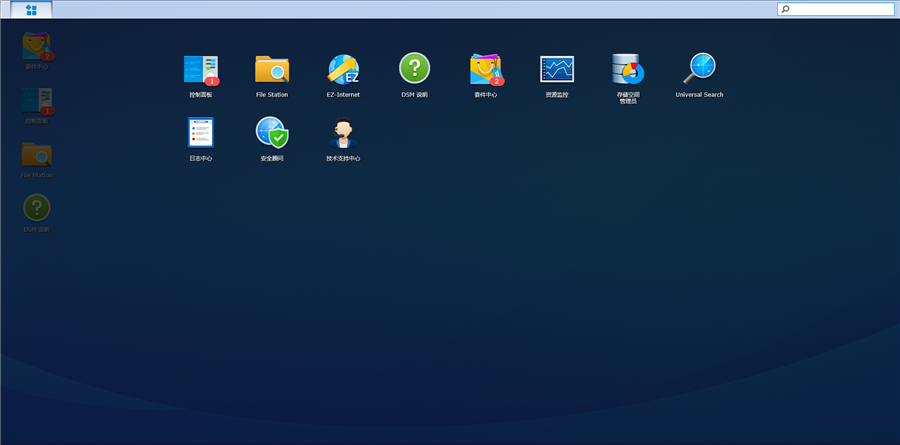Screen dimensions: 900x445
Task: Click the dimmed 套件中心 desktop shortcut
Action: 37,46
